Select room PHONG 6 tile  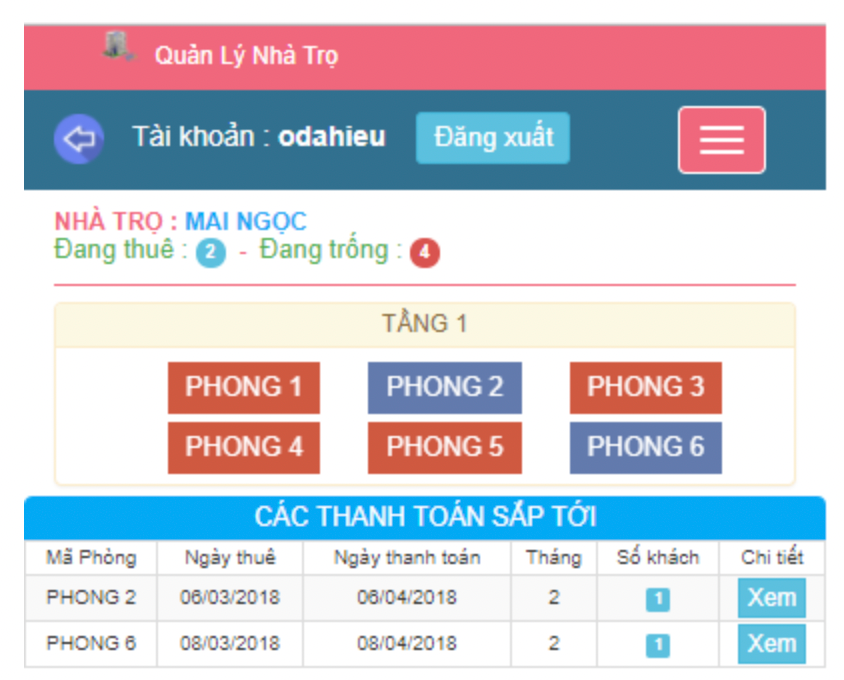(x=645, y=447)
